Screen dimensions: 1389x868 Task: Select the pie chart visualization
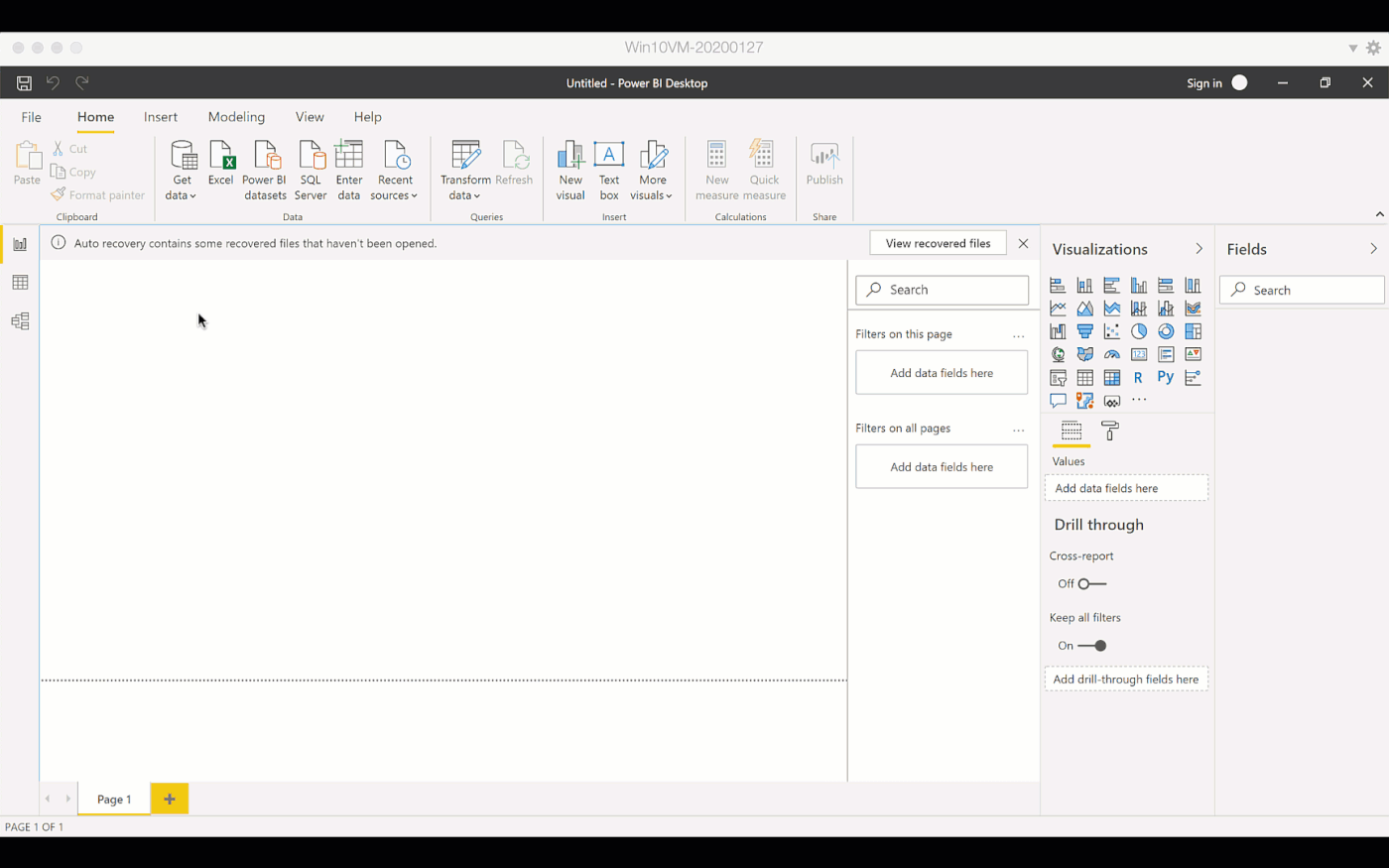pos(1139,331)
